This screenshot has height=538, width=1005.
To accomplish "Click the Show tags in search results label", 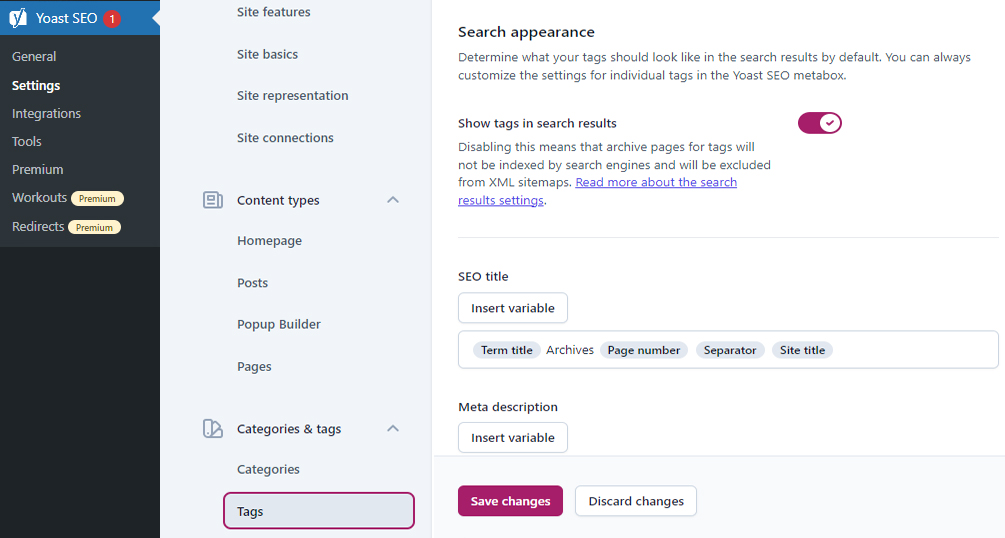I will tap(537, 123).
